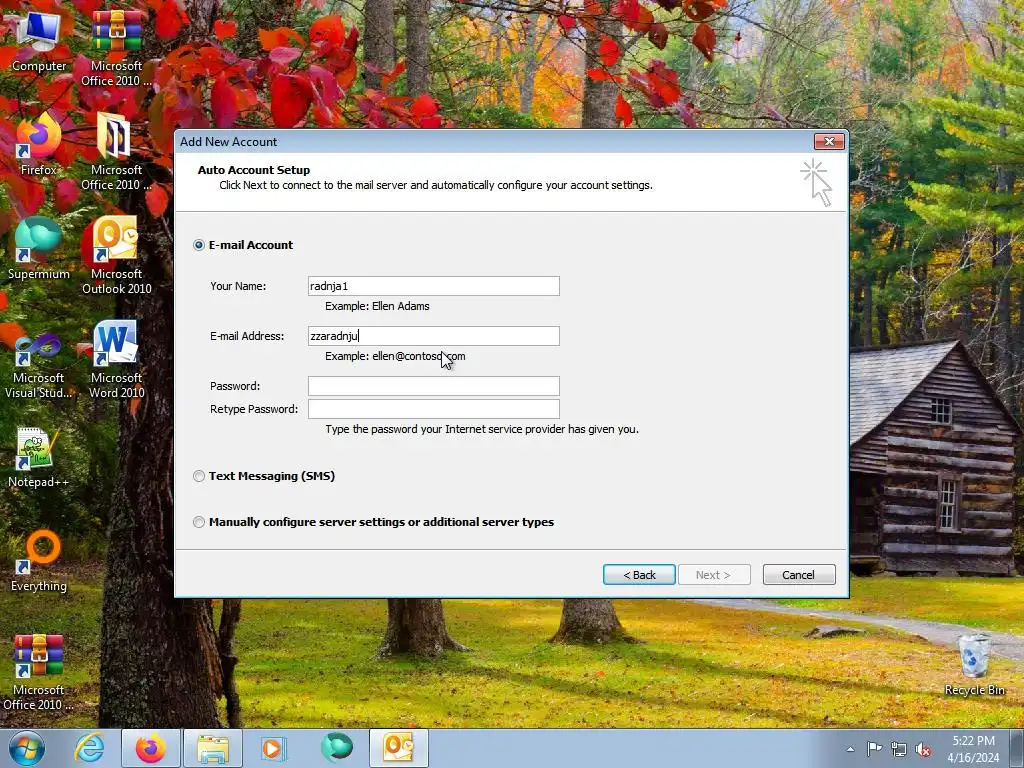Open the network status tray icon

pos(899,749)
